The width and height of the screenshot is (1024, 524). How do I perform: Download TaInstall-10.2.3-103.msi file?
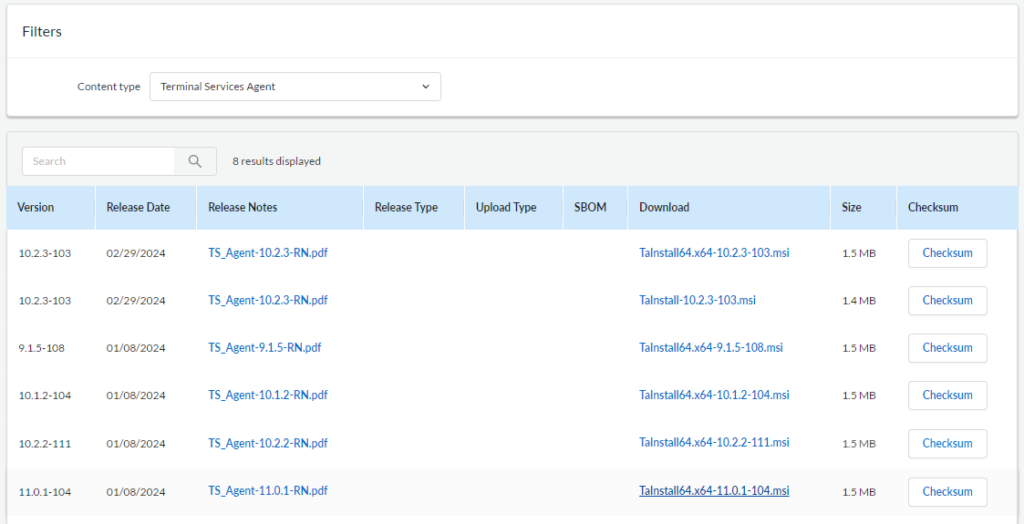click(697, 301)
